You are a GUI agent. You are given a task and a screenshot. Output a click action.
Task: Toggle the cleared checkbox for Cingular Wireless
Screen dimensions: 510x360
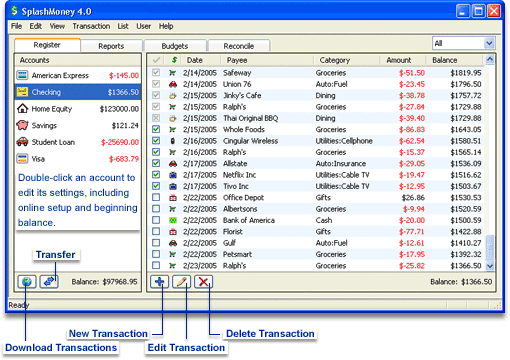tap(156, 141)
